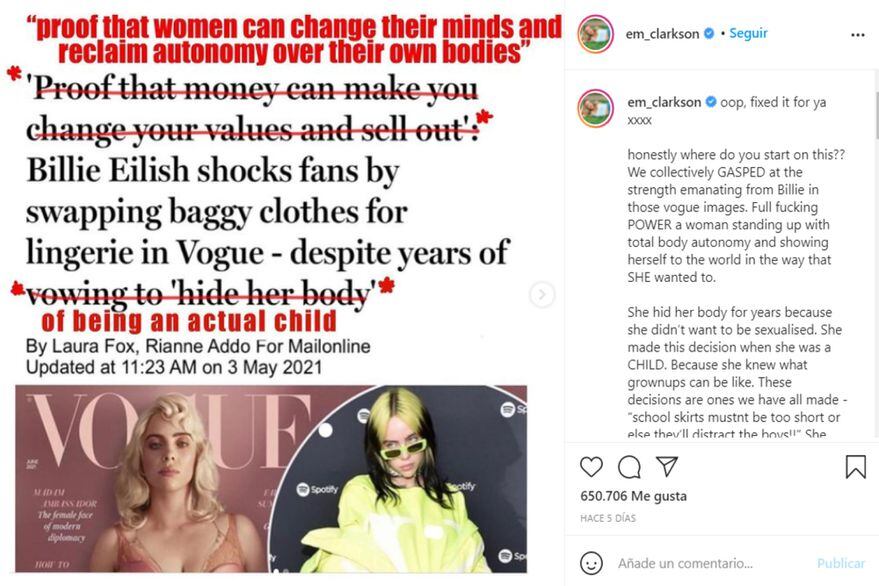Follow em_clarkson via Seguir link
879x586 pixels.
coord(748,34)
